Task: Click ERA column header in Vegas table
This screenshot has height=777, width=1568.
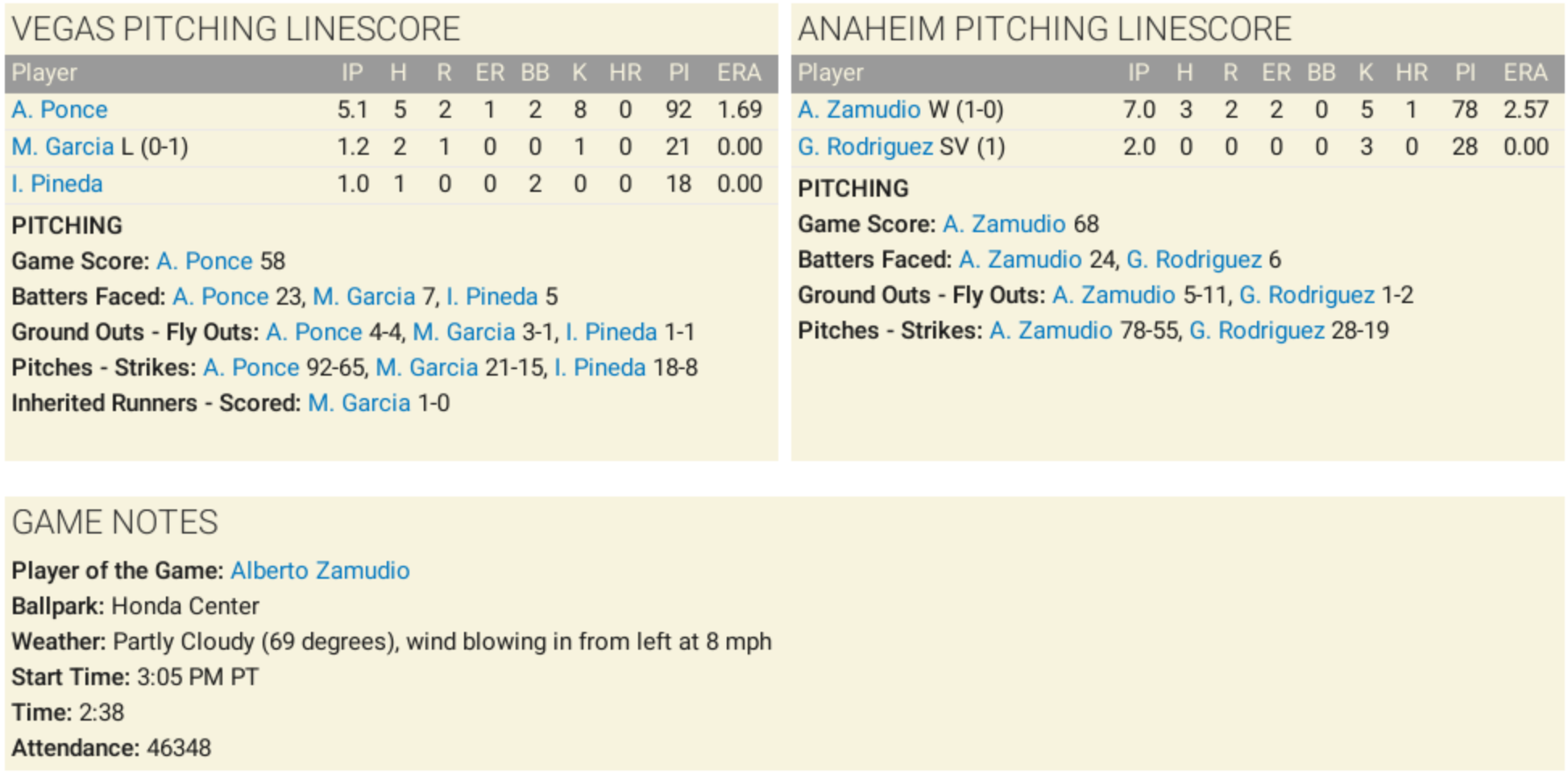Action: 739,73
